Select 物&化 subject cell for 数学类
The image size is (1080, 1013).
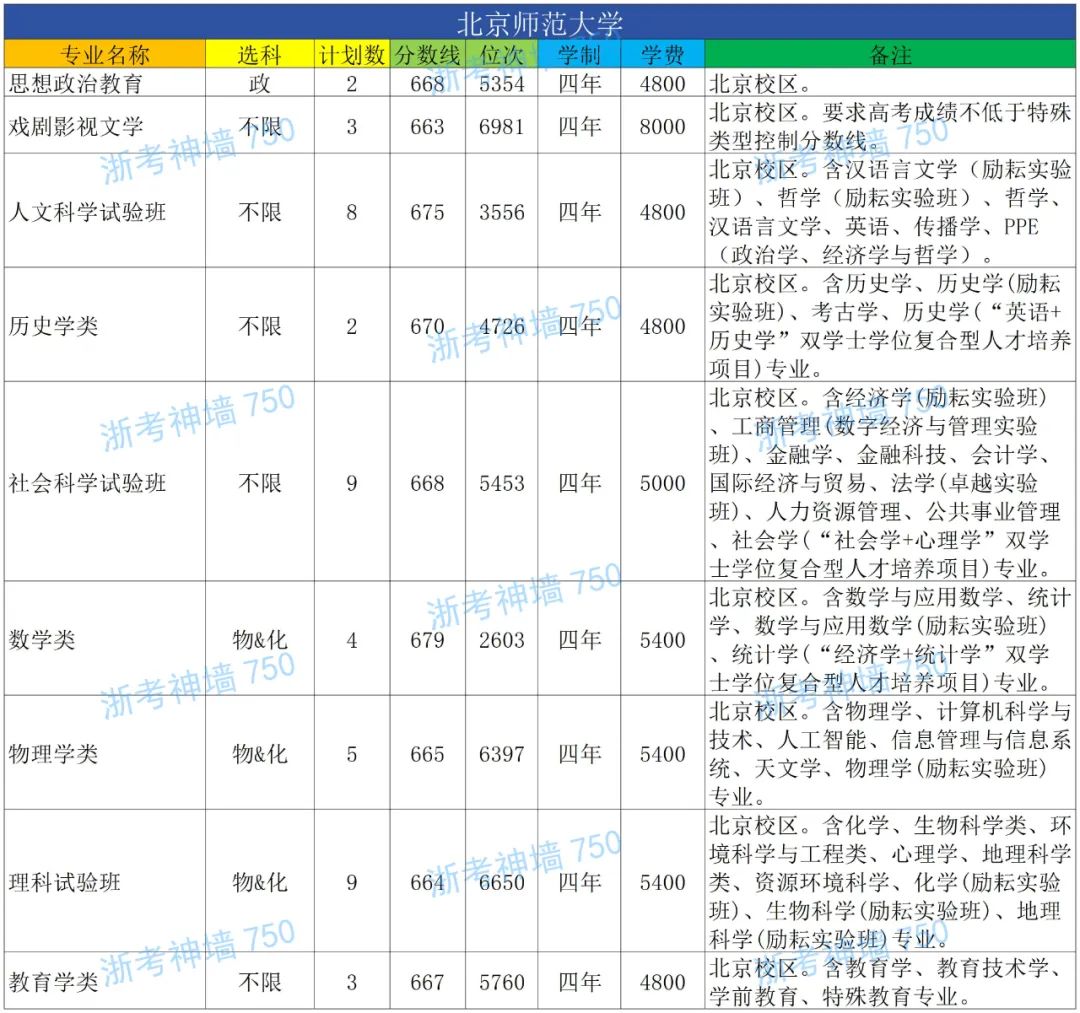[x=260, y=640]
